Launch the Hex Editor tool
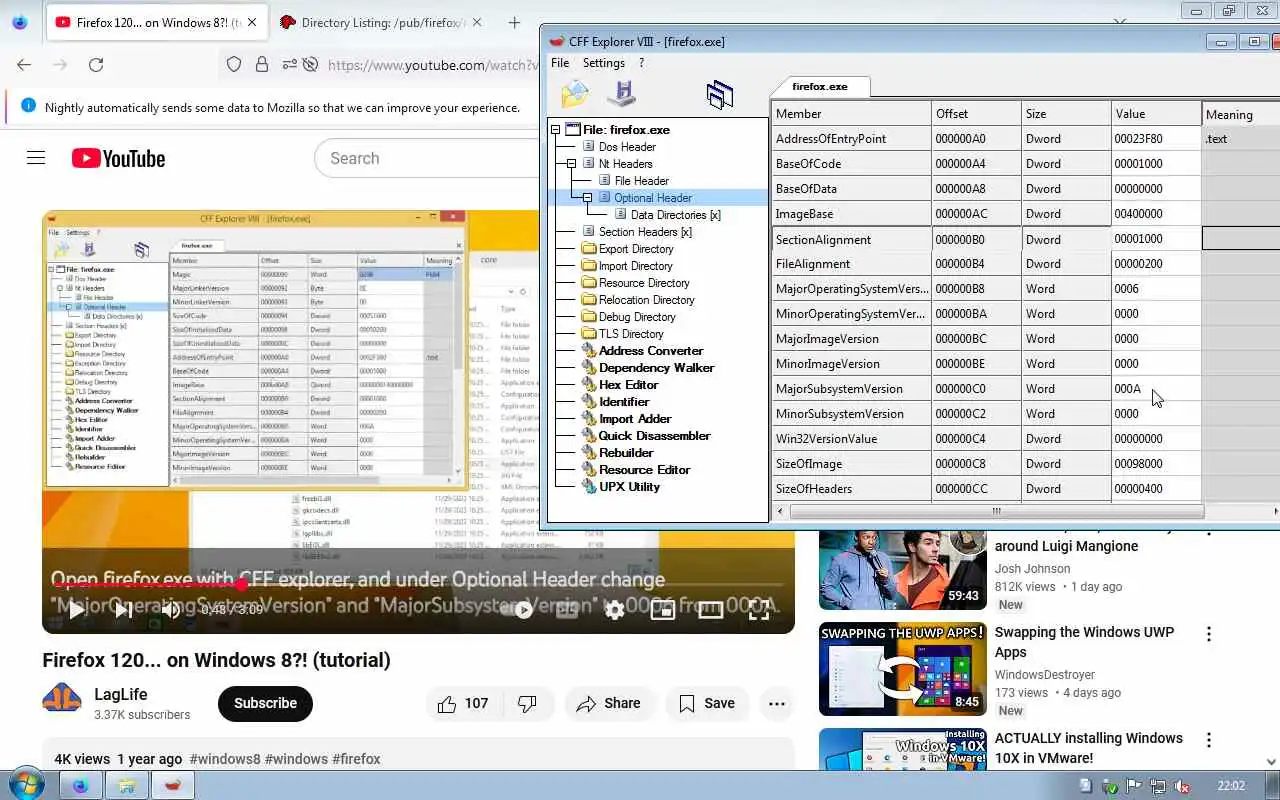This screenshot has height=800, width=1280. tap(629, 385)
